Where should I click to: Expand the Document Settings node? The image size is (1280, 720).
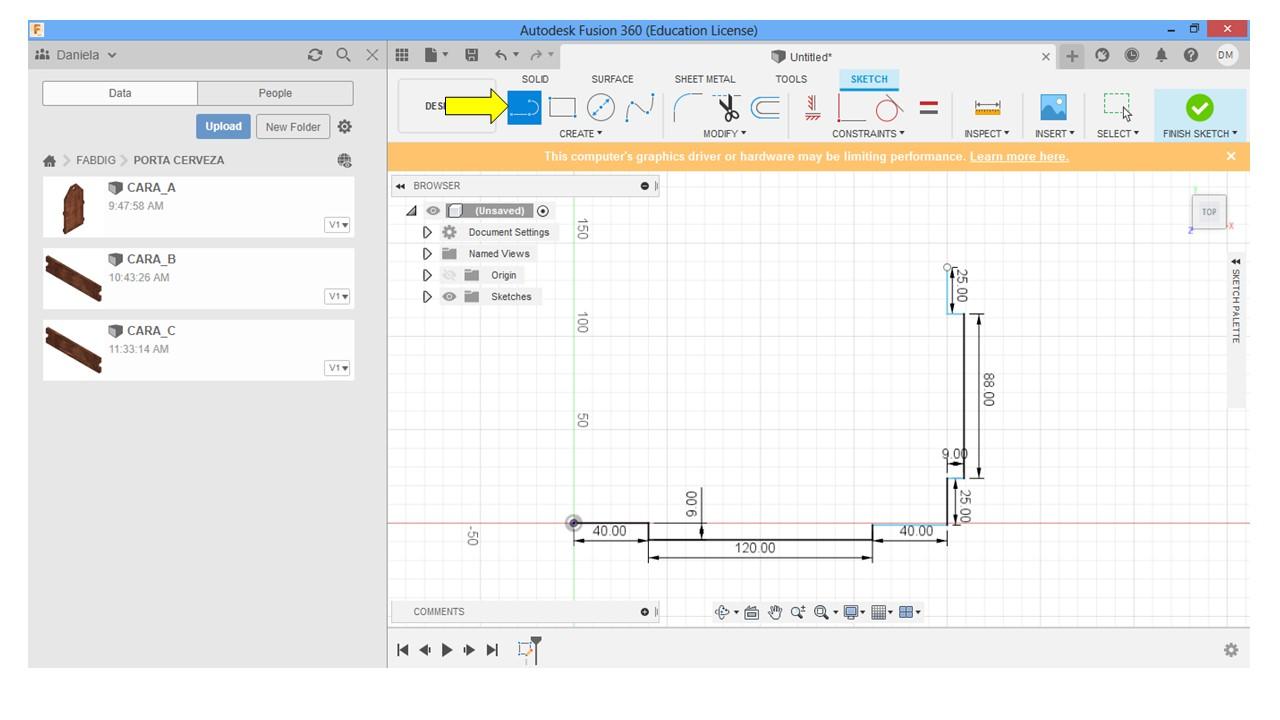[427, 232]
